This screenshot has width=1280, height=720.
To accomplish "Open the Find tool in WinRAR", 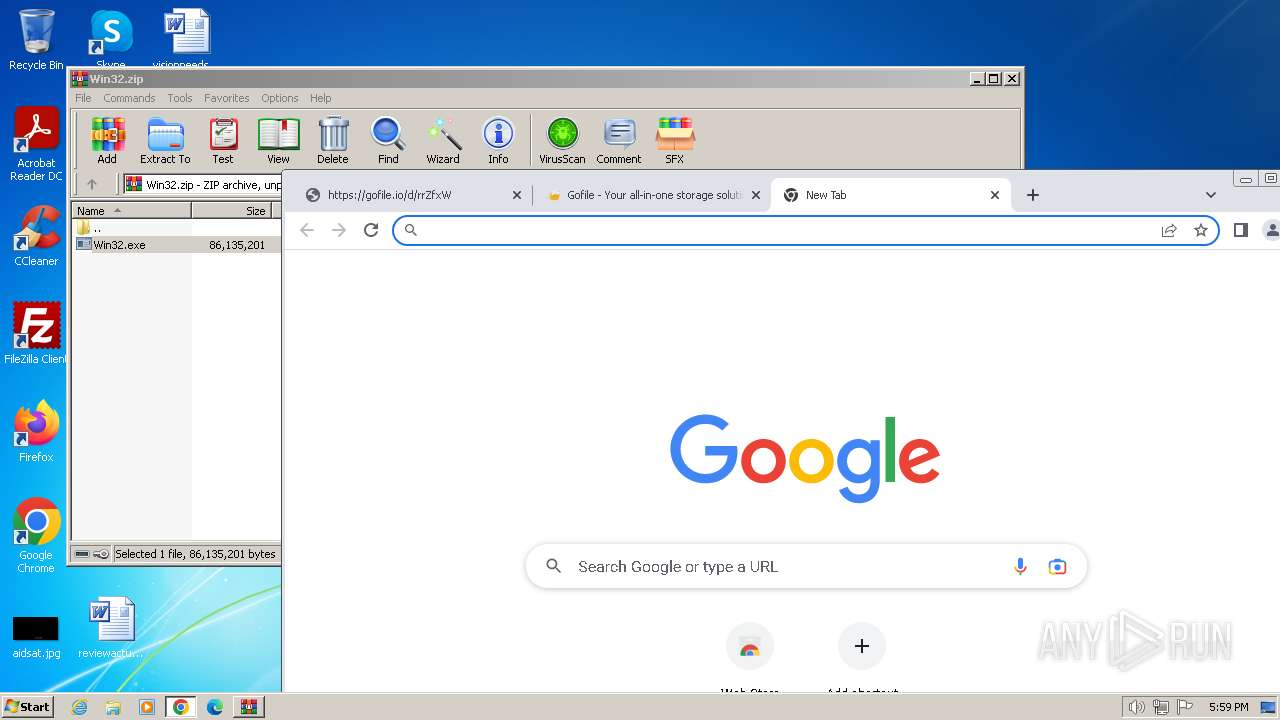I will pos(388,140).
